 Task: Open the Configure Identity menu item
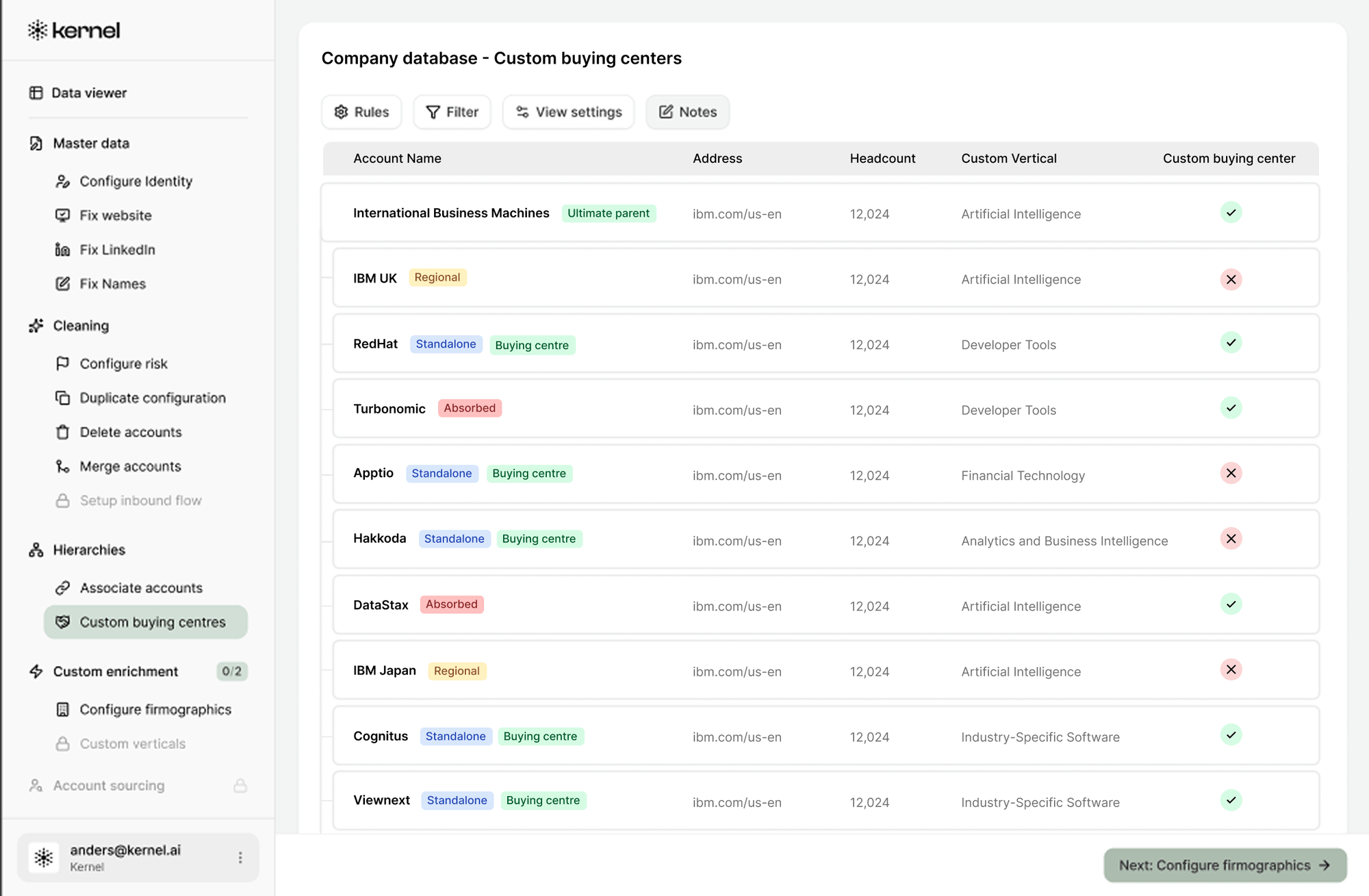[x=136, y=181]
